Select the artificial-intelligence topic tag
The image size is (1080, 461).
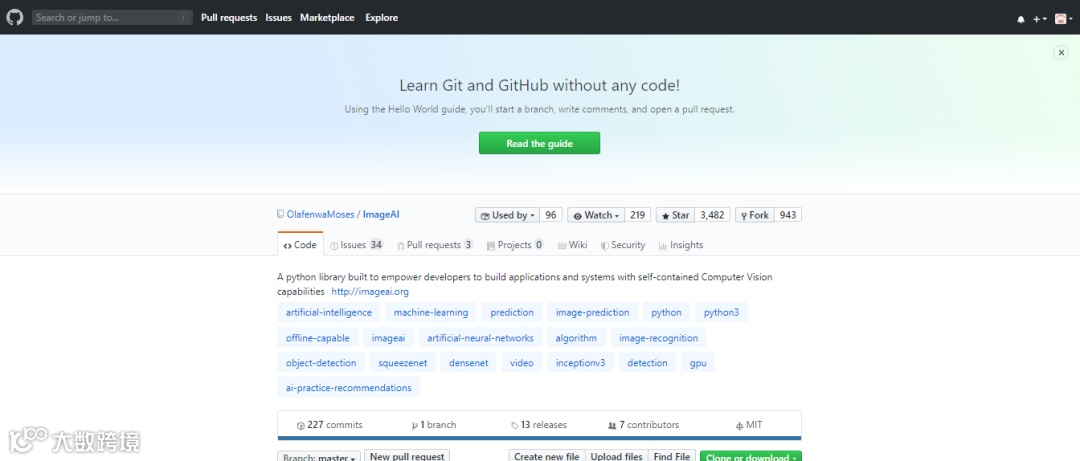click(x=329, y=312)
